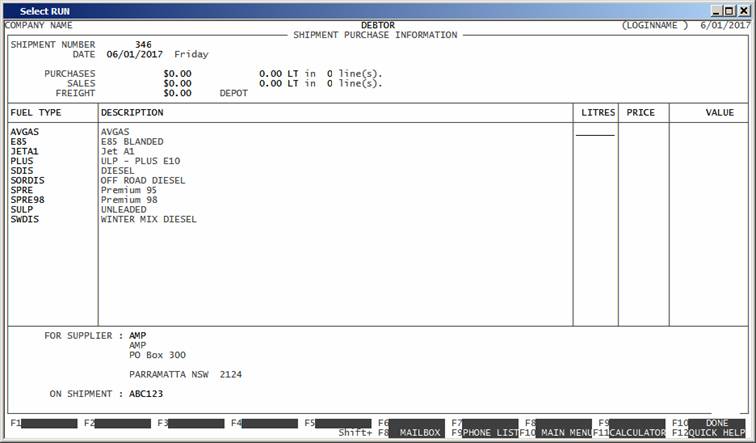756x443 pixels.
Task: Maximize the Select RUN window
Action: [x=729, y=11]
